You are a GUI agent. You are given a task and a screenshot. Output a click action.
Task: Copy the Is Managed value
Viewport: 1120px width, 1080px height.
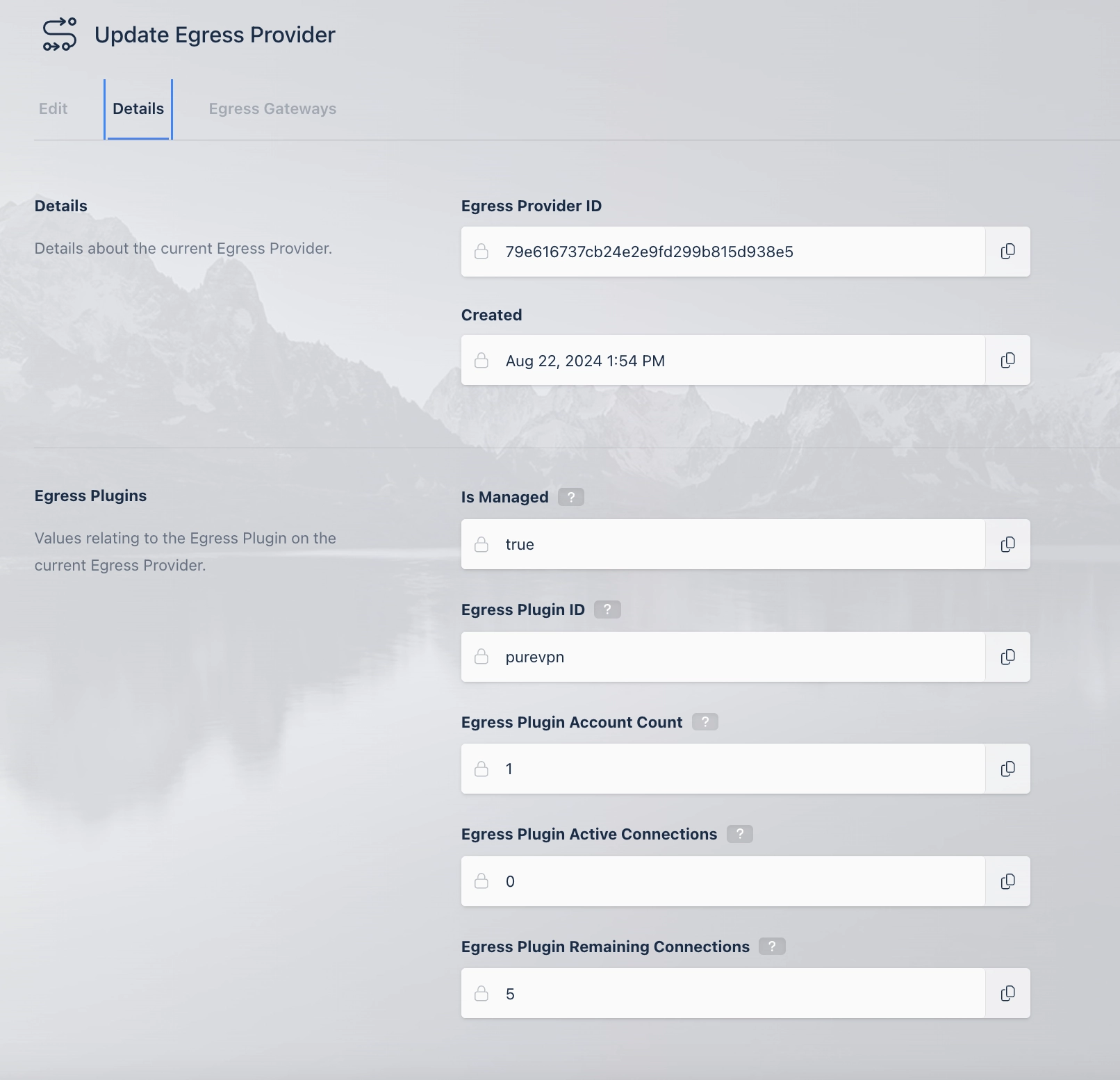[x=1007, y=544]
